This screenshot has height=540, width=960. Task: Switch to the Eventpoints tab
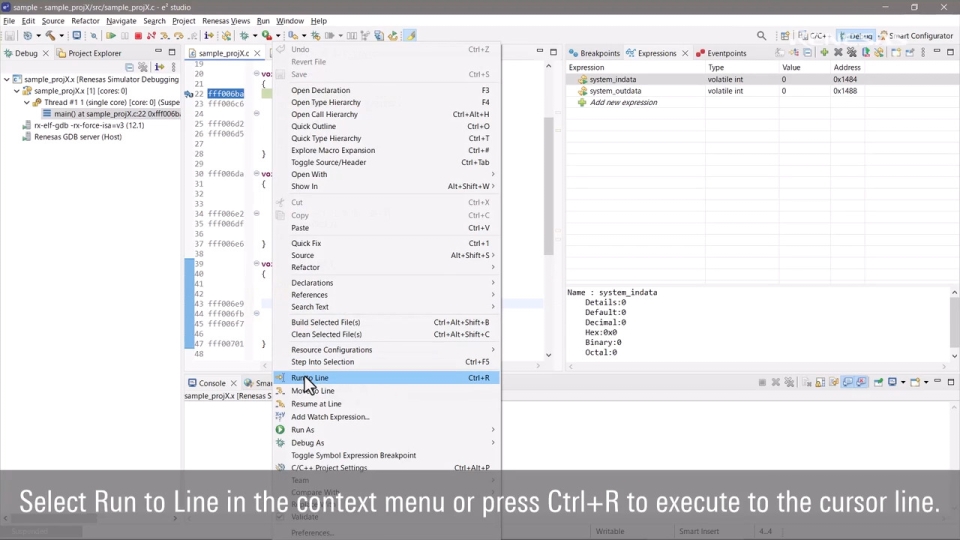(721, 53)
